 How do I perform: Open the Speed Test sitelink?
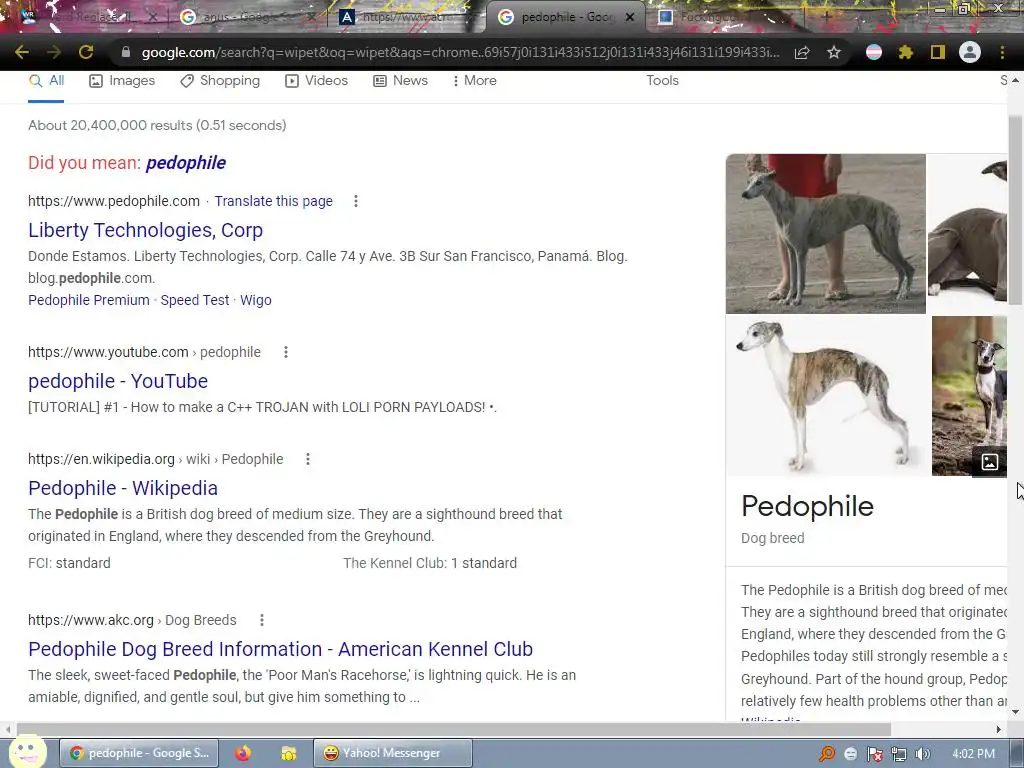(x=195, y=300)
